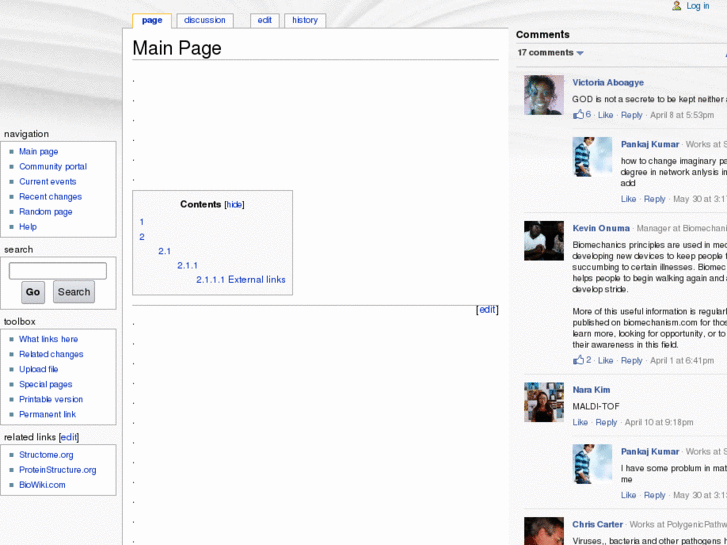Reply to Nara Kim's comment

point(606,423)
